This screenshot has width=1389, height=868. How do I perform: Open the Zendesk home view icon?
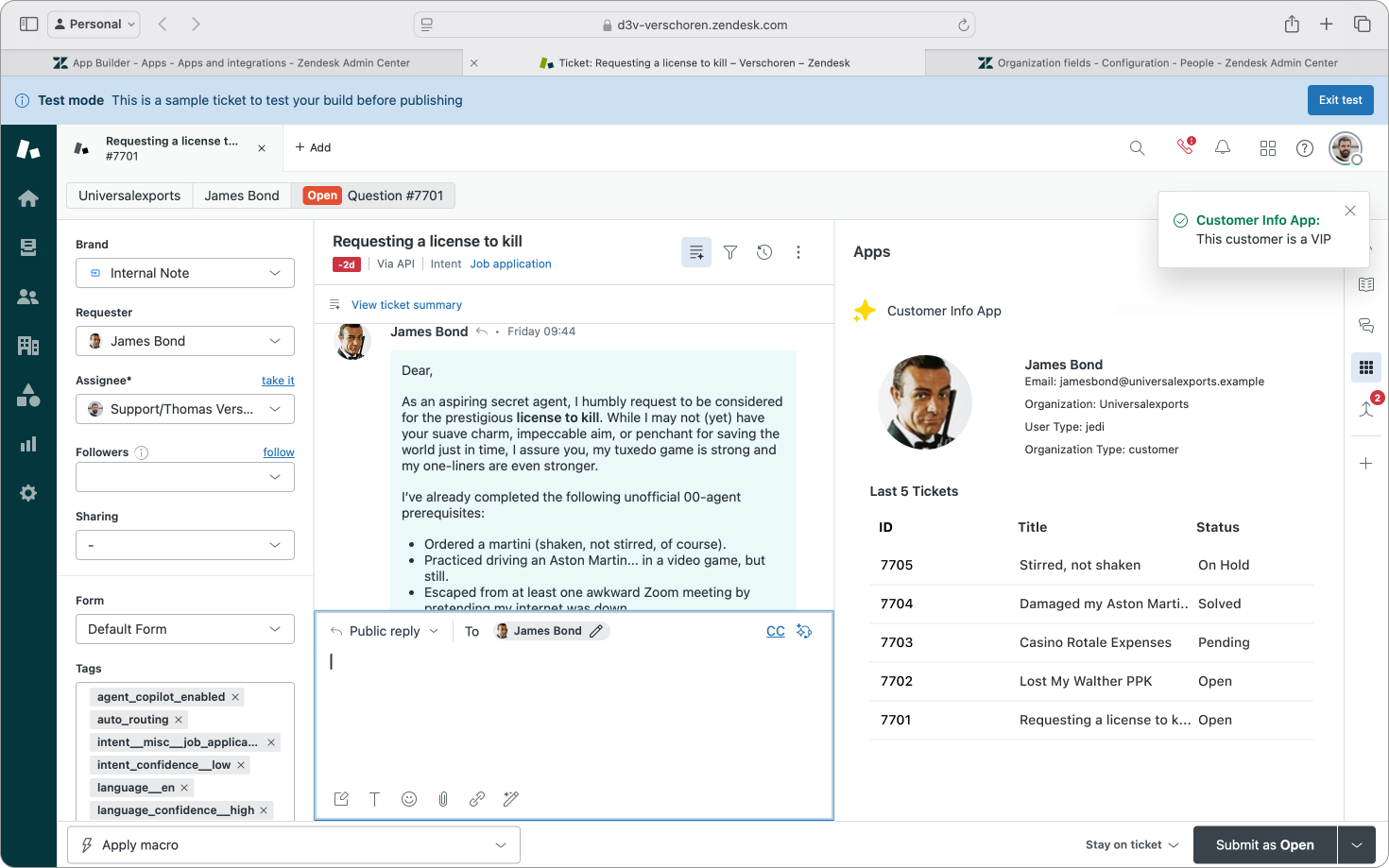(28, 198)
